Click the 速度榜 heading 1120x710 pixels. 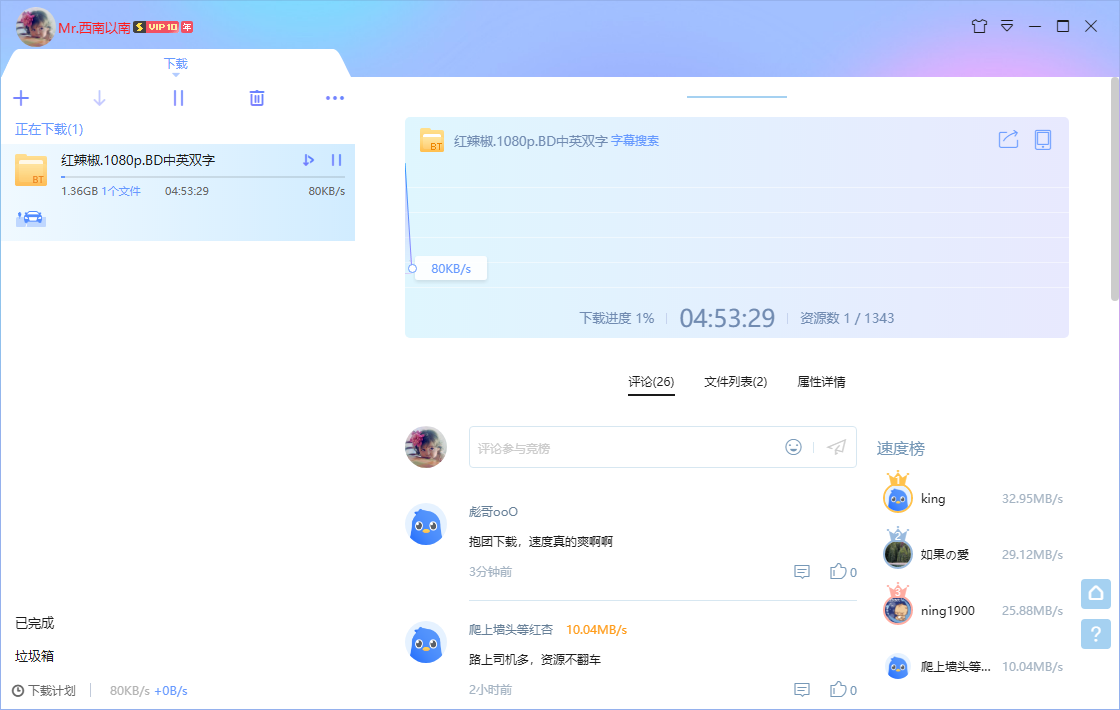click(901, 449)
